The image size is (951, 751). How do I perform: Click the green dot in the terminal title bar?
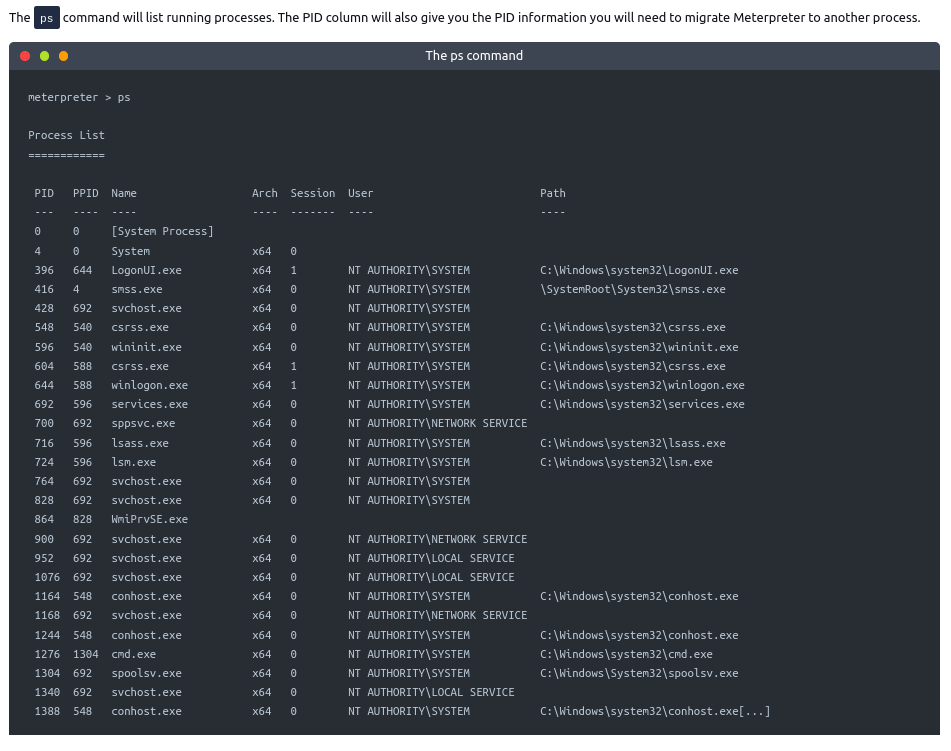(44, 56)
